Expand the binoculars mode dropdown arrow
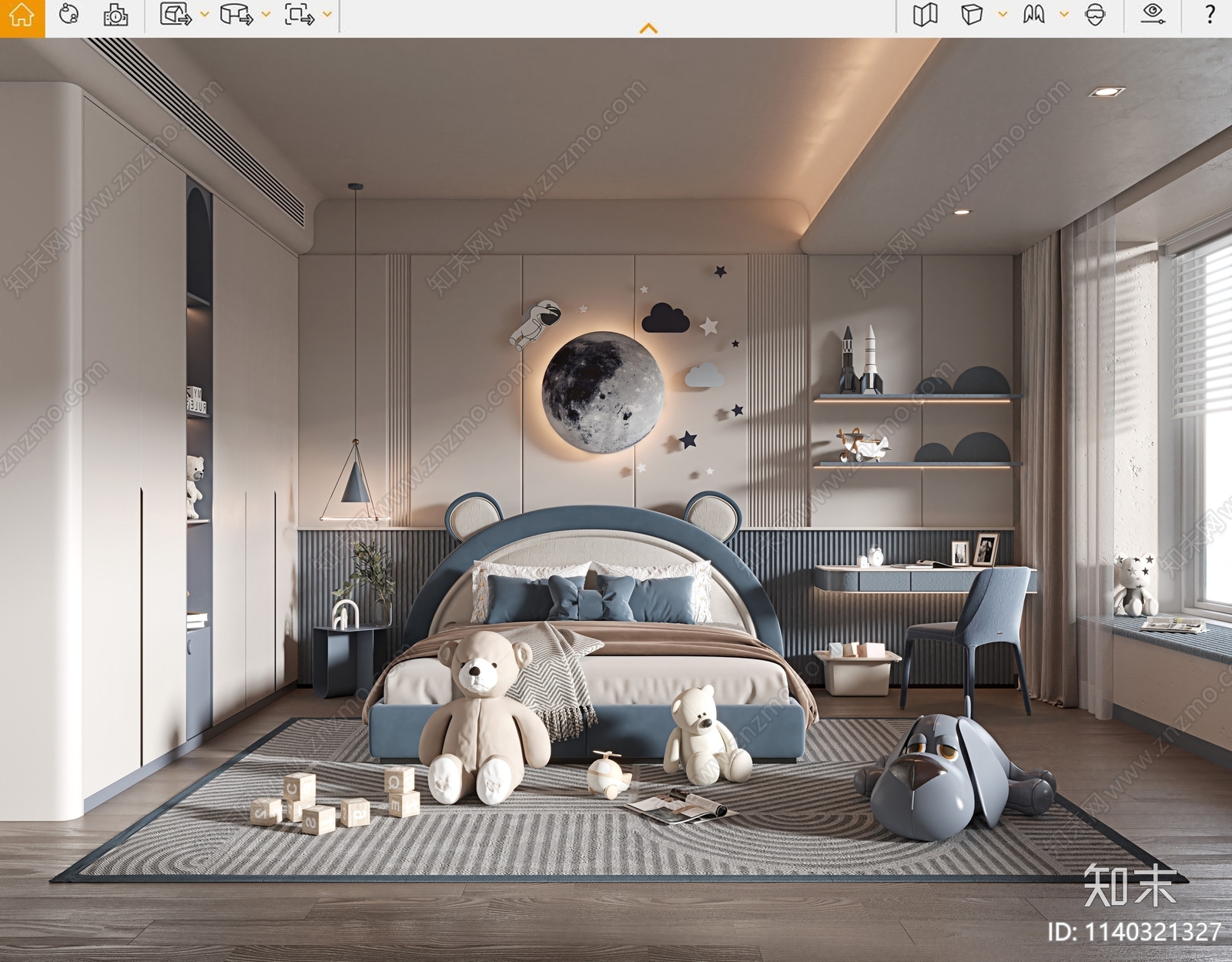 point(1064,14)
